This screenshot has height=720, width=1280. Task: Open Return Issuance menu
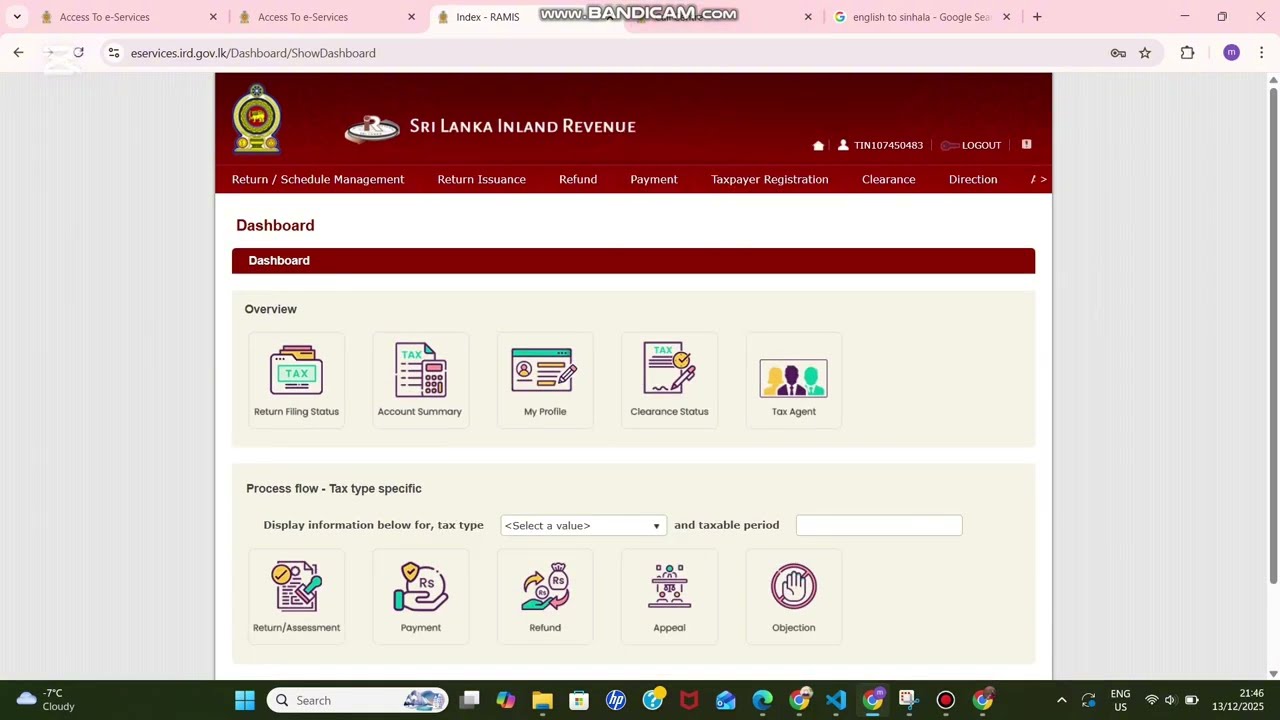tap(481, 179)
